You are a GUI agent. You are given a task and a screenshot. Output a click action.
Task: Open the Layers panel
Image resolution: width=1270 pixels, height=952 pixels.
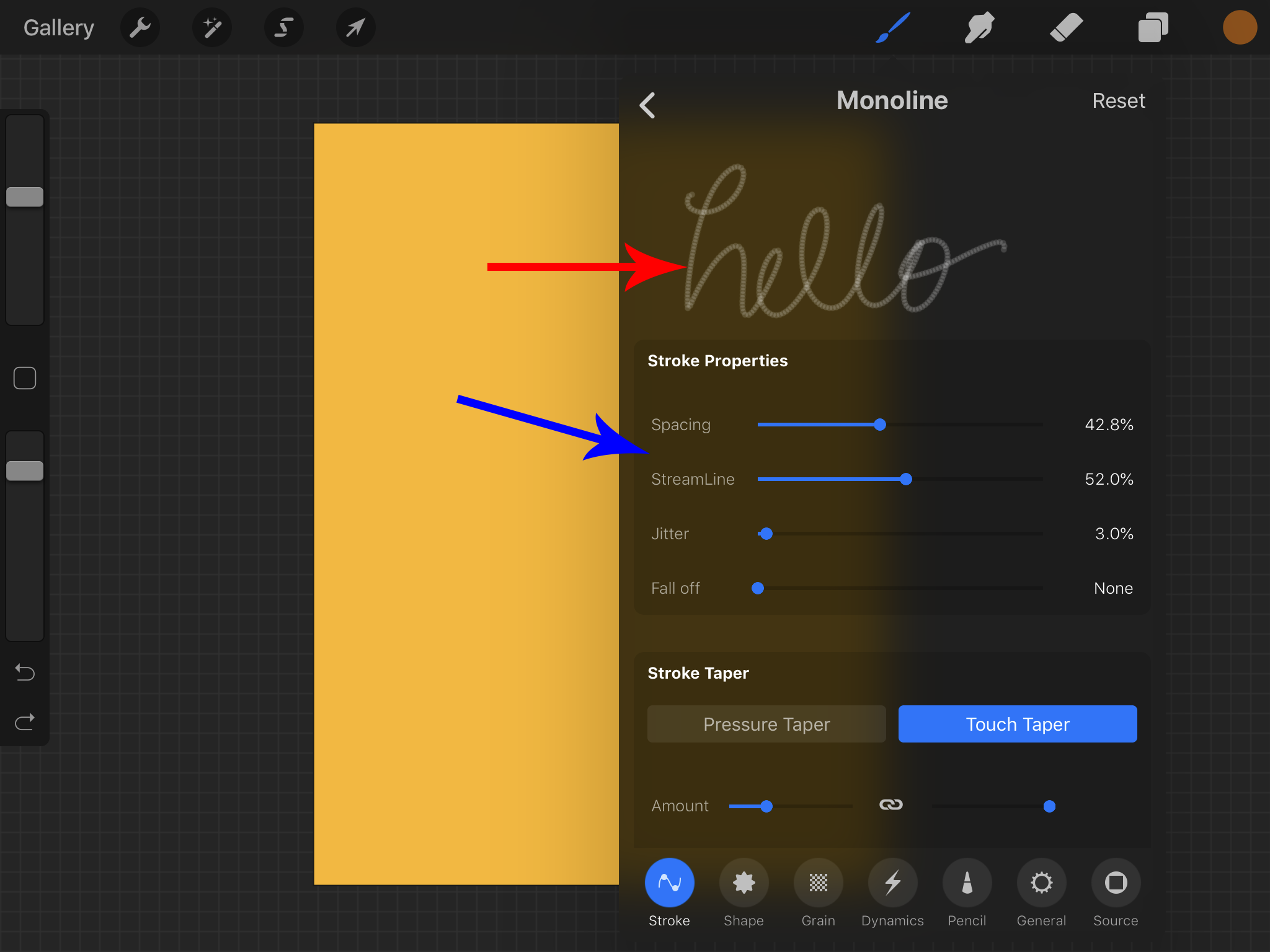(x=1153, y=27)
